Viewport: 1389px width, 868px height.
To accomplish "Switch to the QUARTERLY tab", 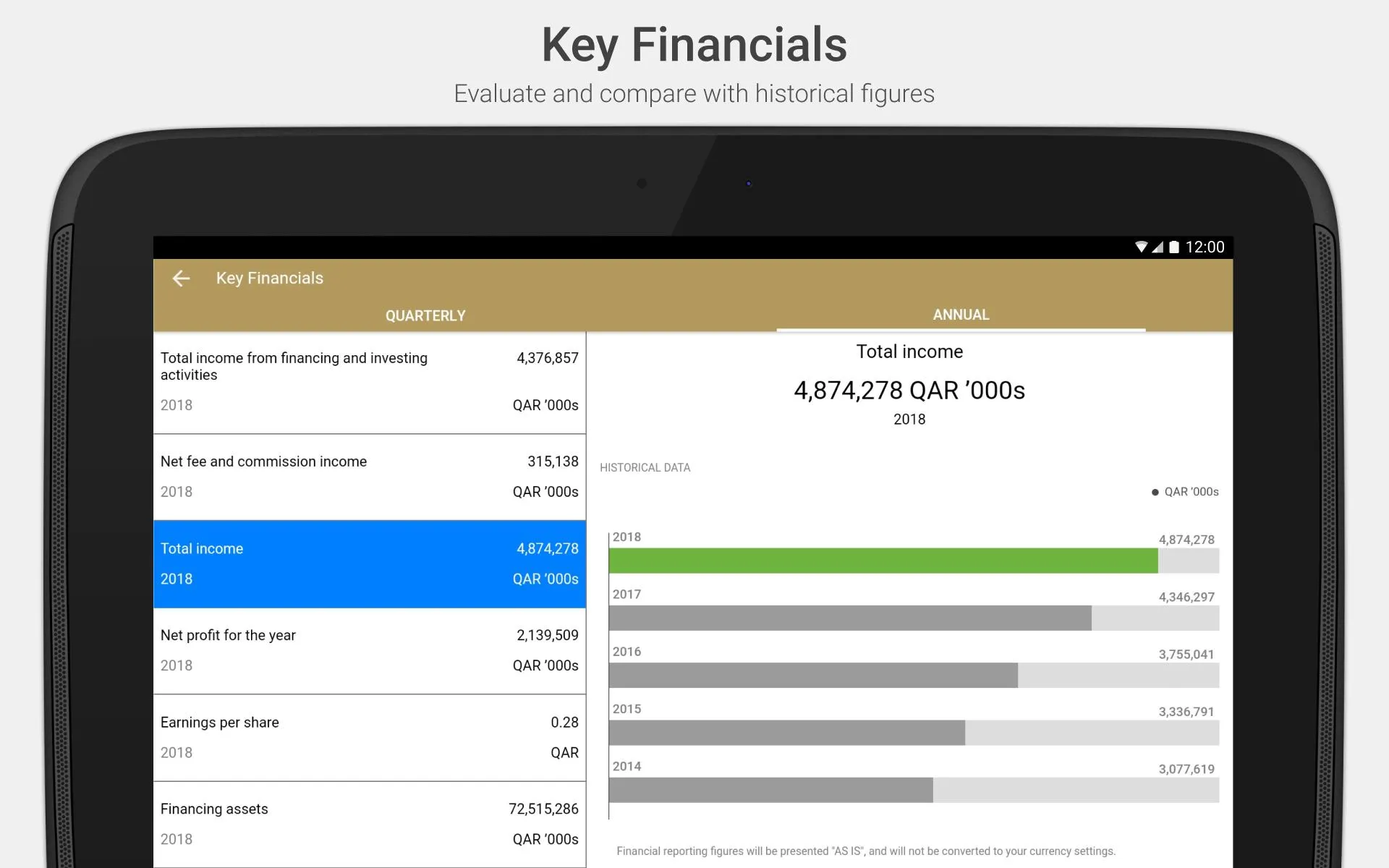I will click(x=425, y=315).
